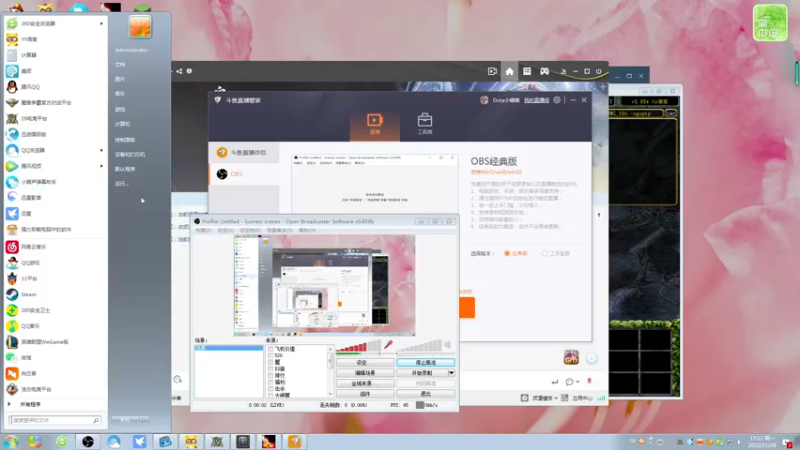Expand Tencent Video jump list arrow
This screenshot has width=800, height=450.
(101, 166)
